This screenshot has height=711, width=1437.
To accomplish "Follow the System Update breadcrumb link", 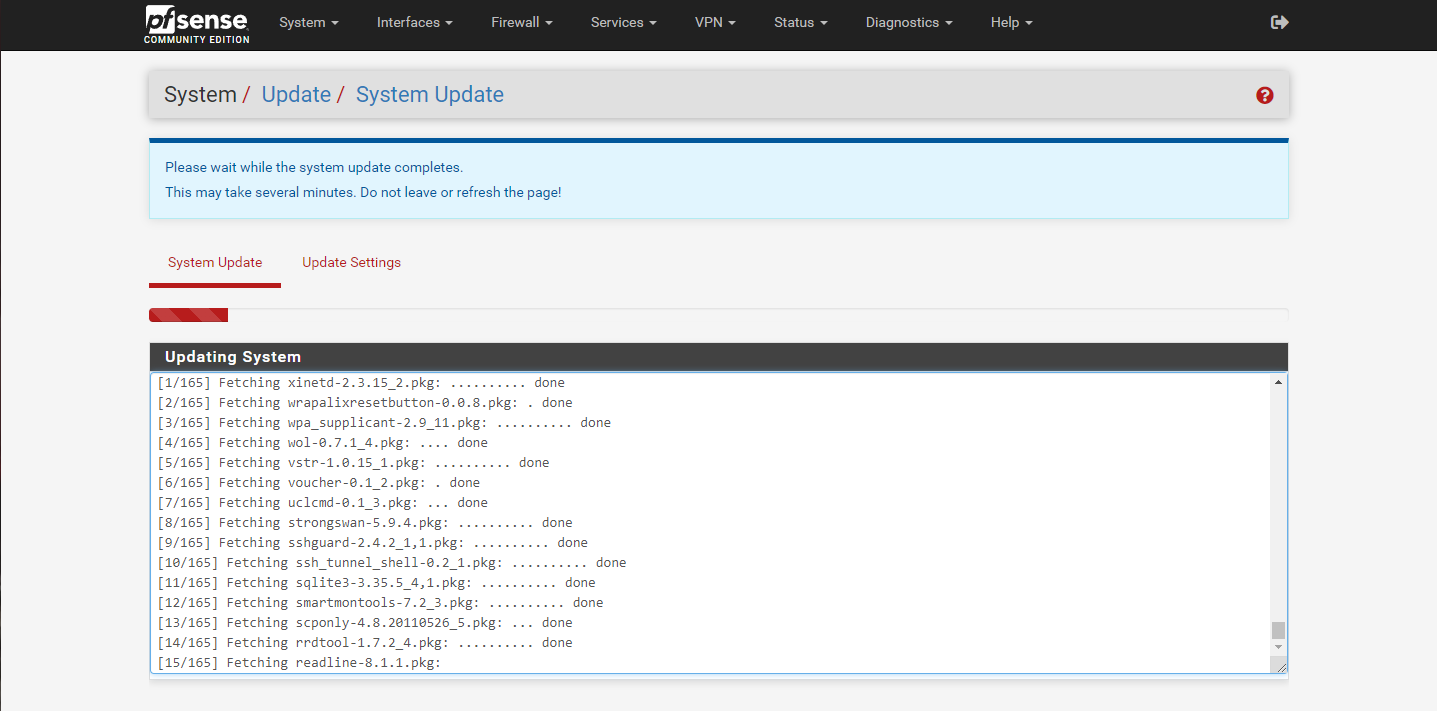I will [x=430, y=95].
